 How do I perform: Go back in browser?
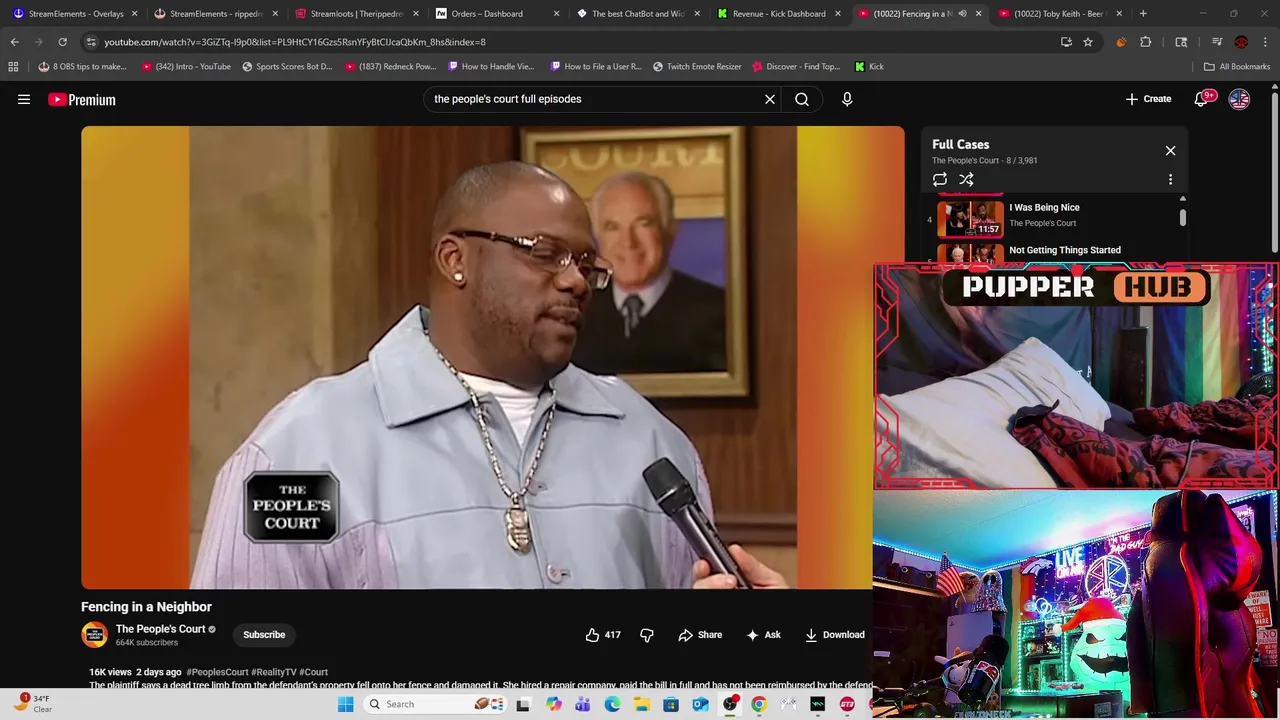[x=14, y=42]
